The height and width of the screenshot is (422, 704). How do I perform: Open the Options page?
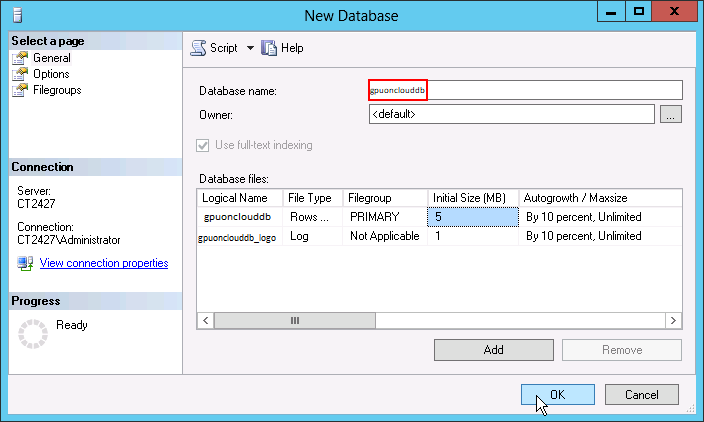51,74
